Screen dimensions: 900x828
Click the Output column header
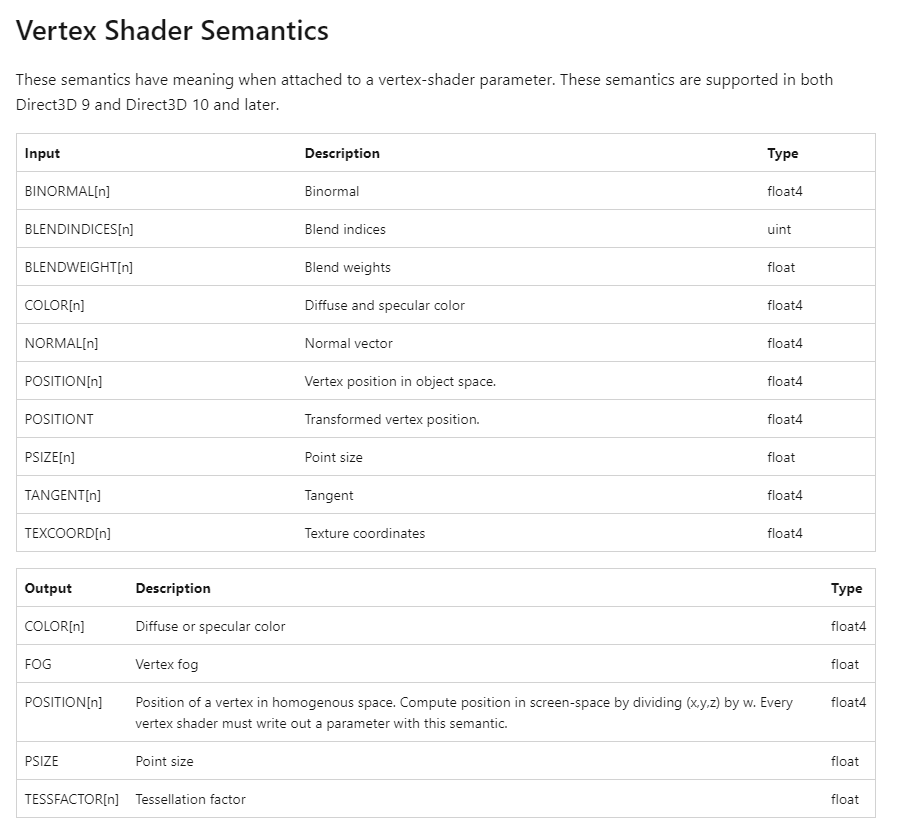tap(48, 588)
